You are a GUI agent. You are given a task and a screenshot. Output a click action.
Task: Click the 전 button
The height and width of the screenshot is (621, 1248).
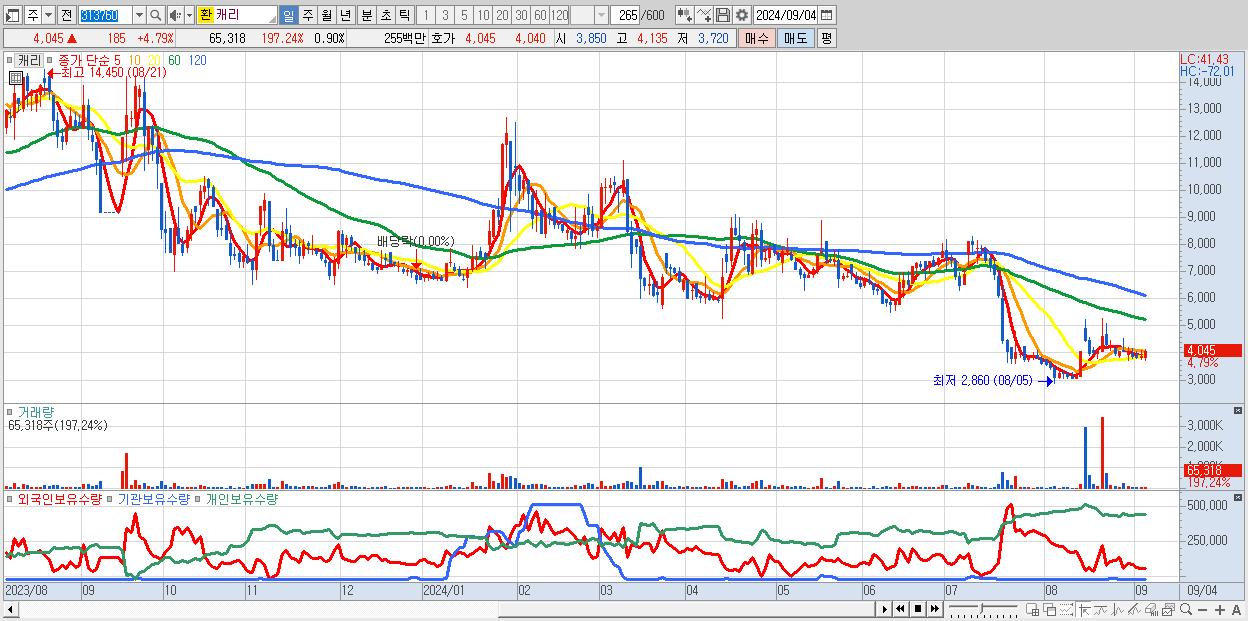click(66, 16)
